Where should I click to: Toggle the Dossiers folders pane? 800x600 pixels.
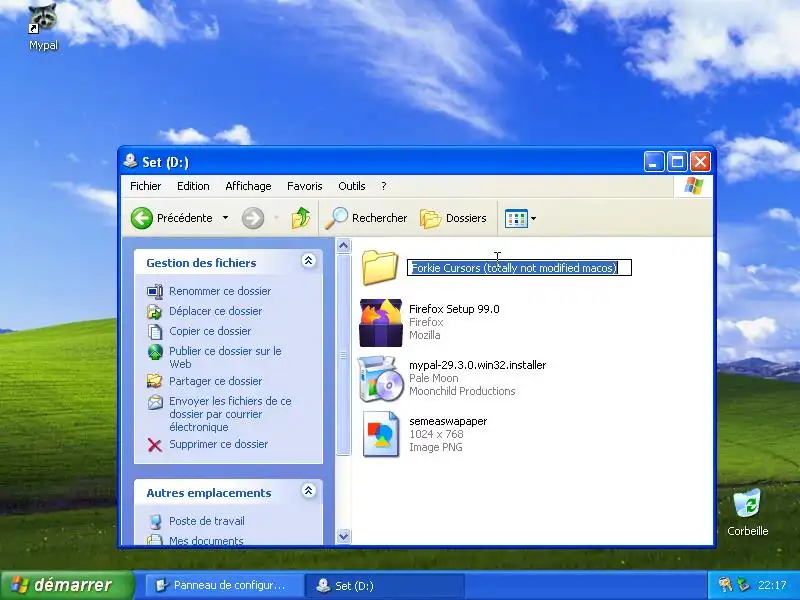453,218
